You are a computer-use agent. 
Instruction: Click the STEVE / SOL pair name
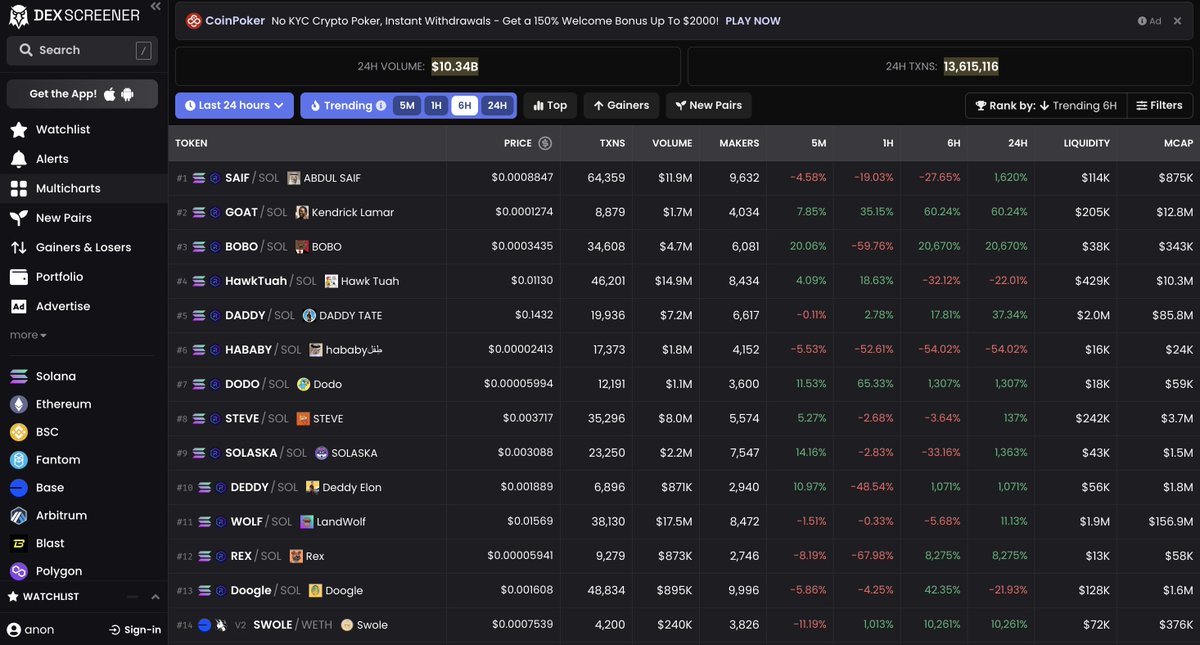(256, 419)
